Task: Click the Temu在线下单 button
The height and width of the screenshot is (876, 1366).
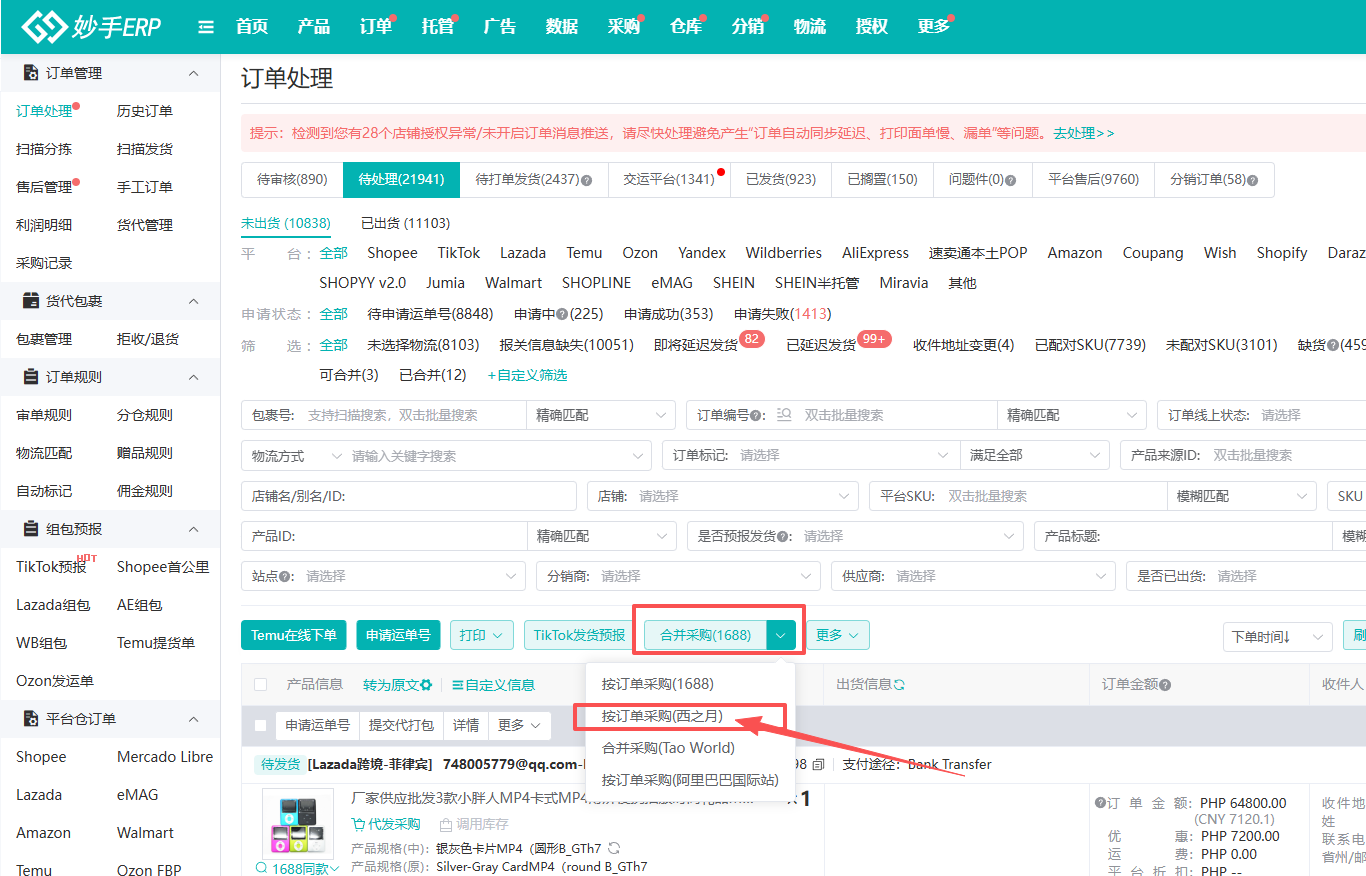Action: point(294,635)
